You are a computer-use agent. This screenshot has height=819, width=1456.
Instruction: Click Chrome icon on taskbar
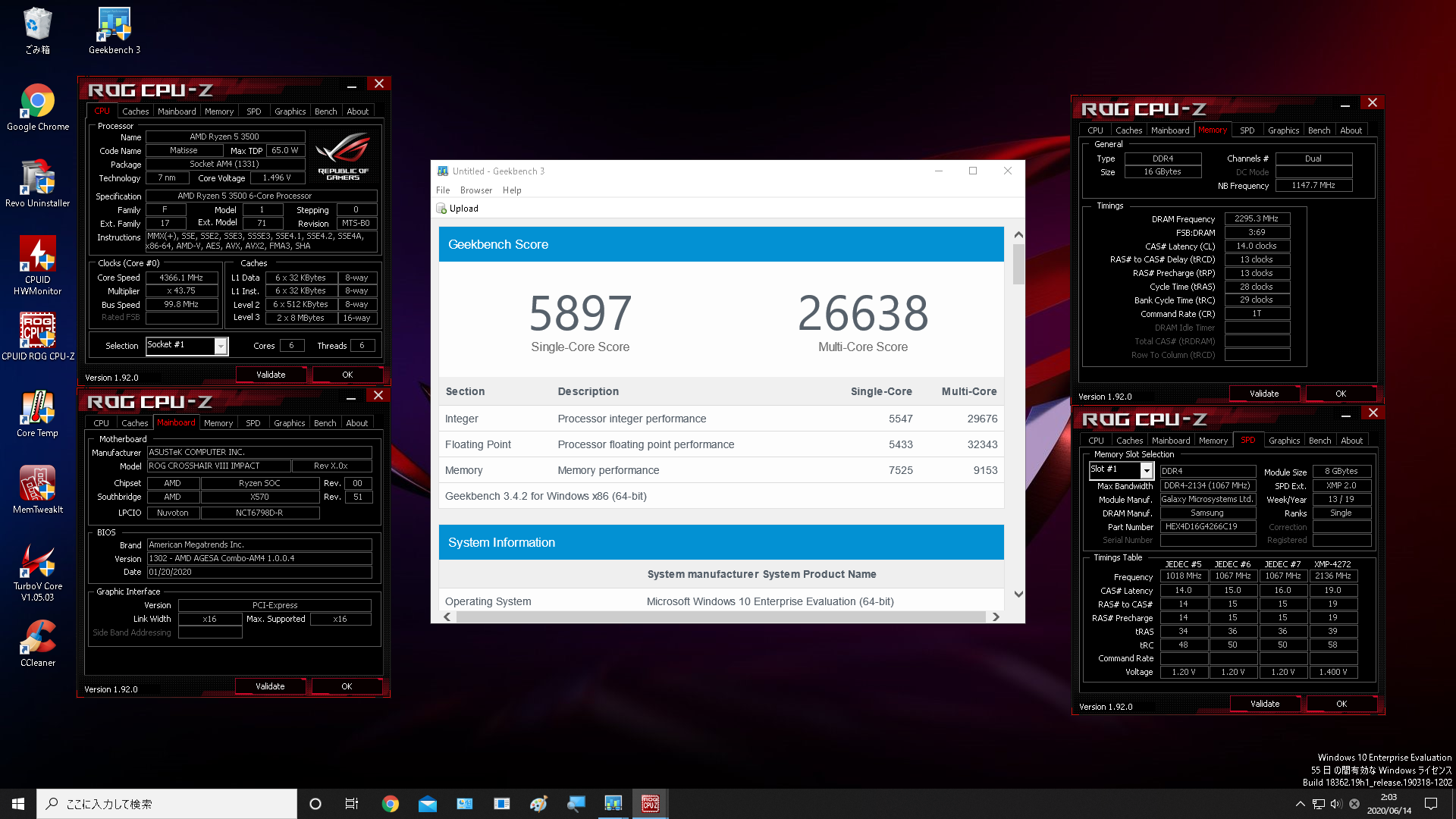pyautogui.click(x=391, y=804)
